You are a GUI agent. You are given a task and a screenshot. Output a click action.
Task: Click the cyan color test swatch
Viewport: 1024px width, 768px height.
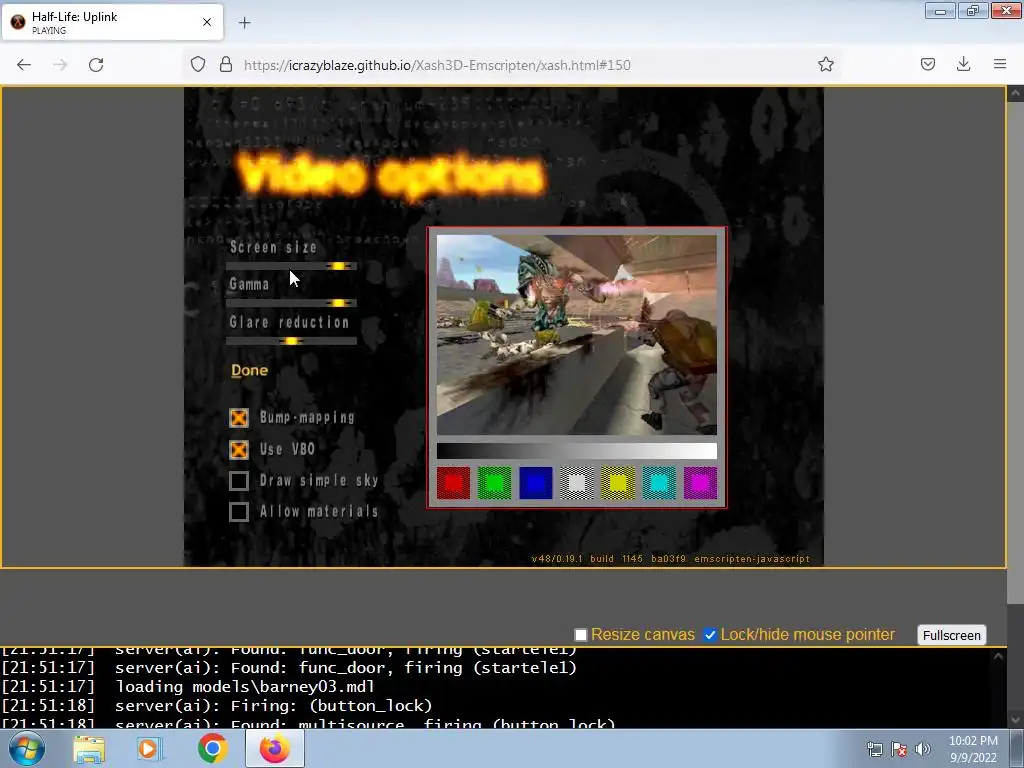(659, 483)
